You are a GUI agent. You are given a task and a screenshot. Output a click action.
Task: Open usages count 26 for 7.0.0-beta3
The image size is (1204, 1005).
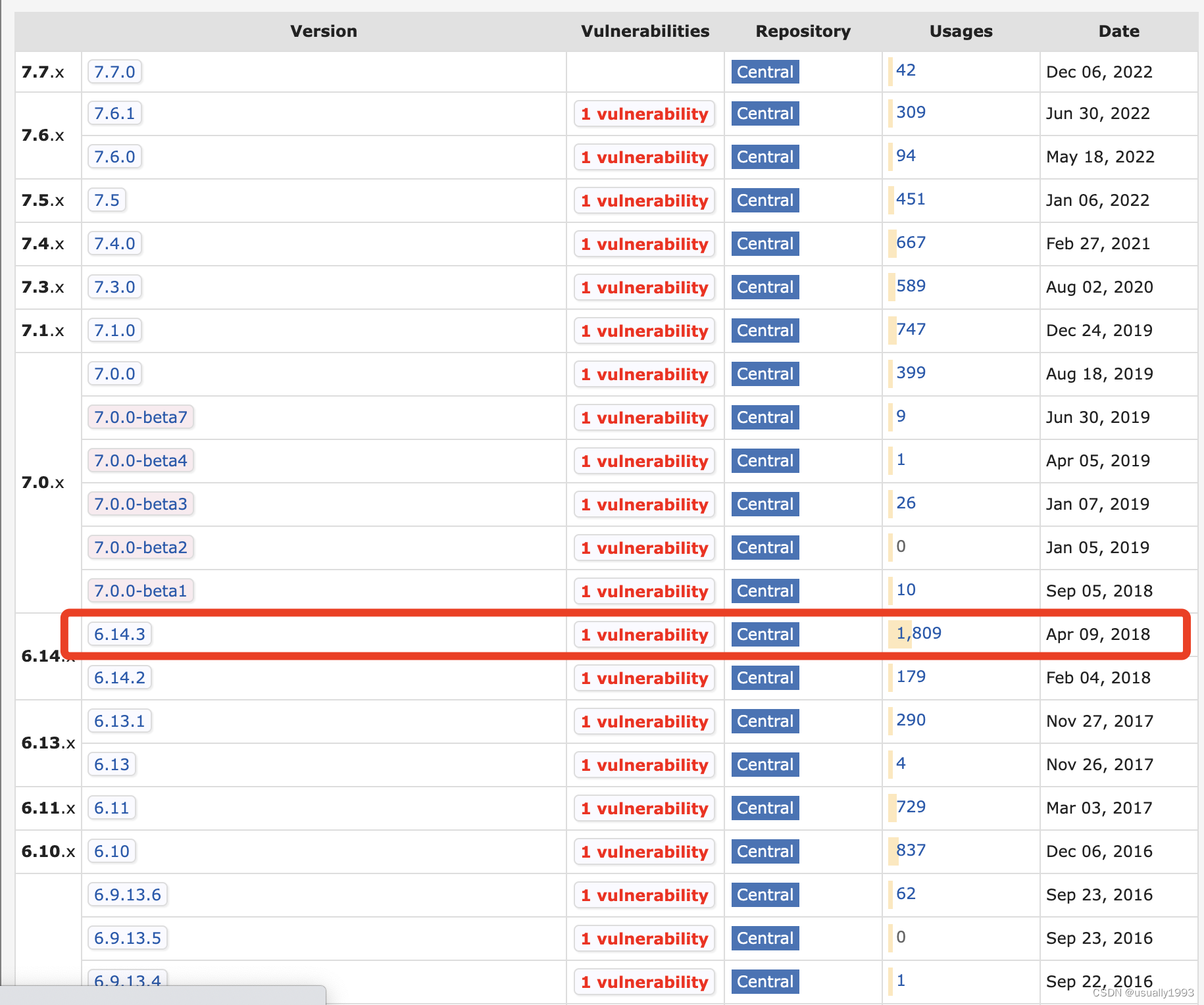click(906, 503)
